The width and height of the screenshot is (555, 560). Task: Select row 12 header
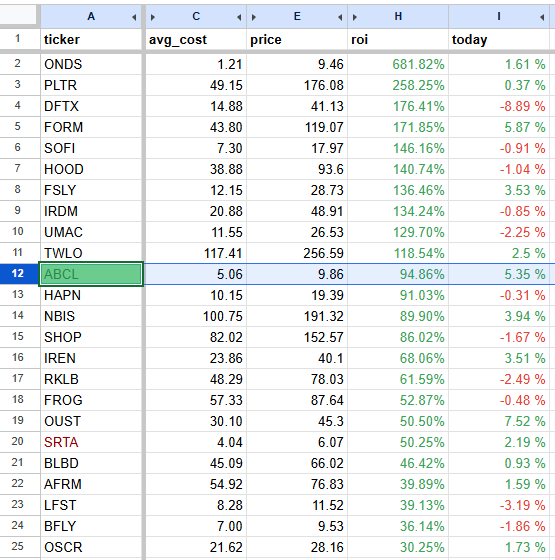[x=18, y=274]
